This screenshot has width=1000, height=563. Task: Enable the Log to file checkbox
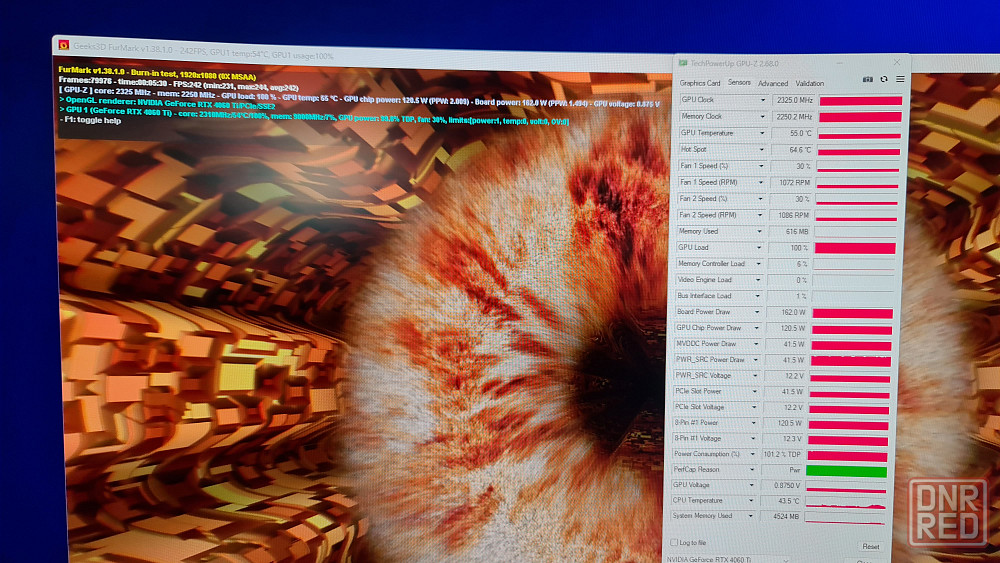pyautogui.click(x=673, y=542)
